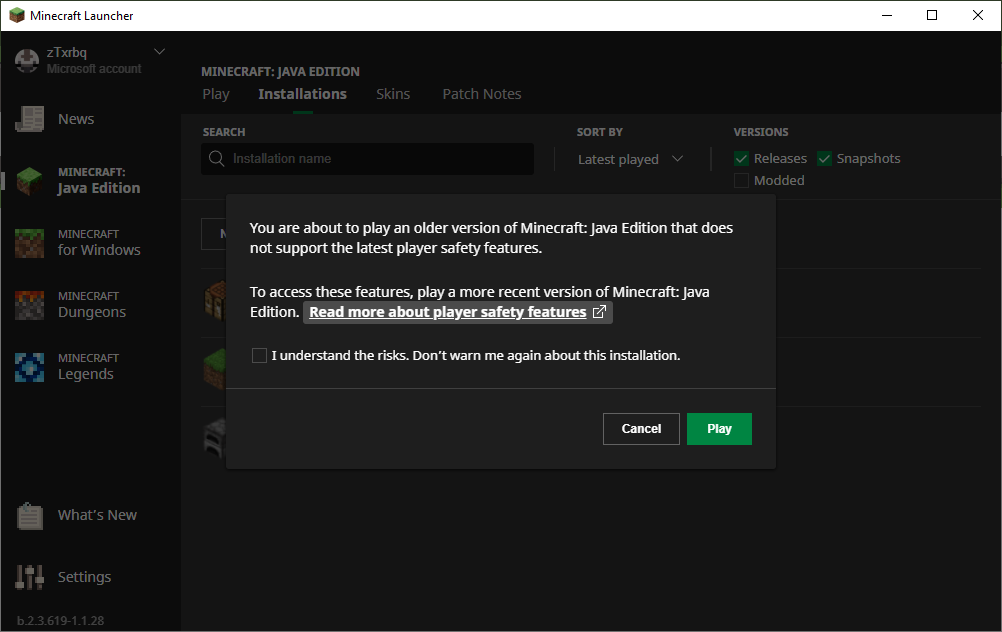Switch to the Play tab
1002x632 pixels.
[x=215, y=94]
